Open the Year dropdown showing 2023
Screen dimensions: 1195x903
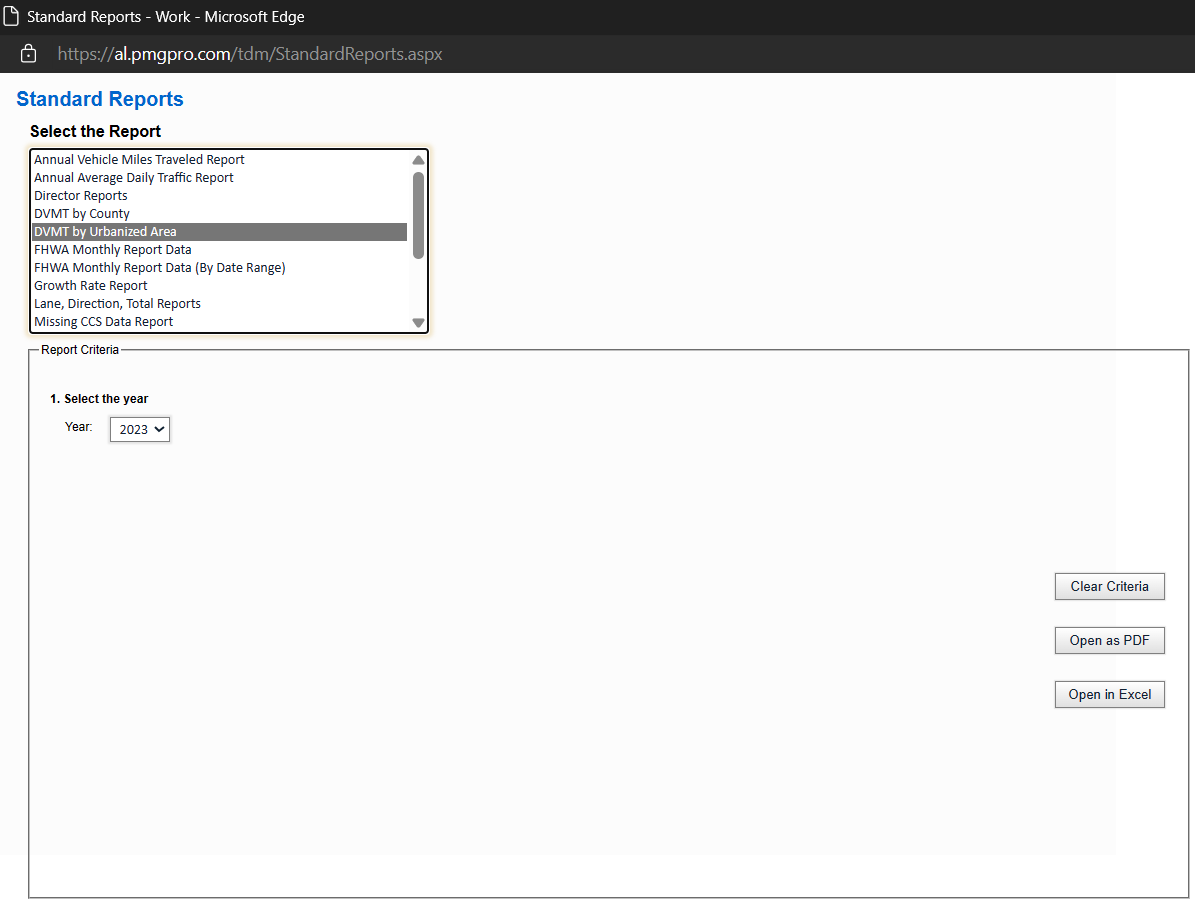[x=139, y=429]
